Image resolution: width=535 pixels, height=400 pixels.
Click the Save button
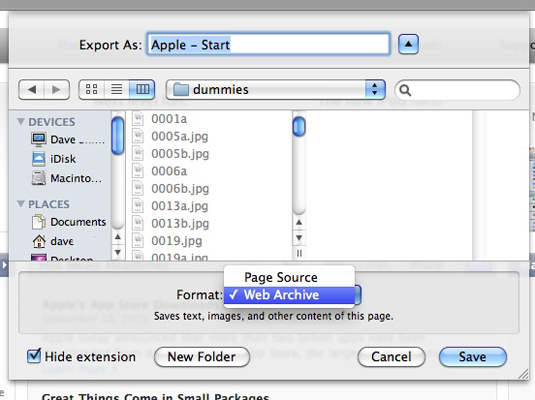coord(473,357)
